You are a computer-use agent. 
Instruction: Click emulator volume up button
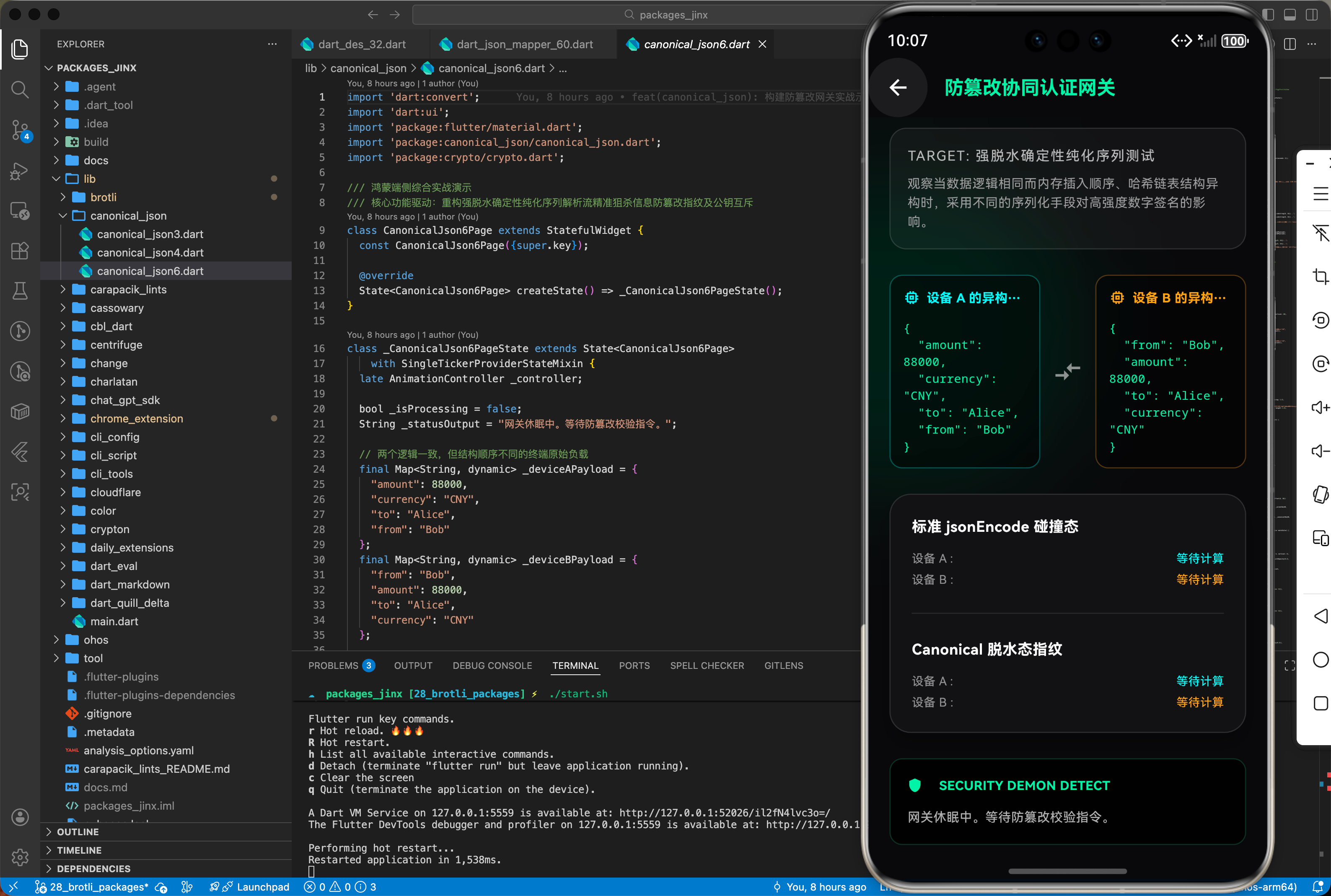click(1320, 407)
